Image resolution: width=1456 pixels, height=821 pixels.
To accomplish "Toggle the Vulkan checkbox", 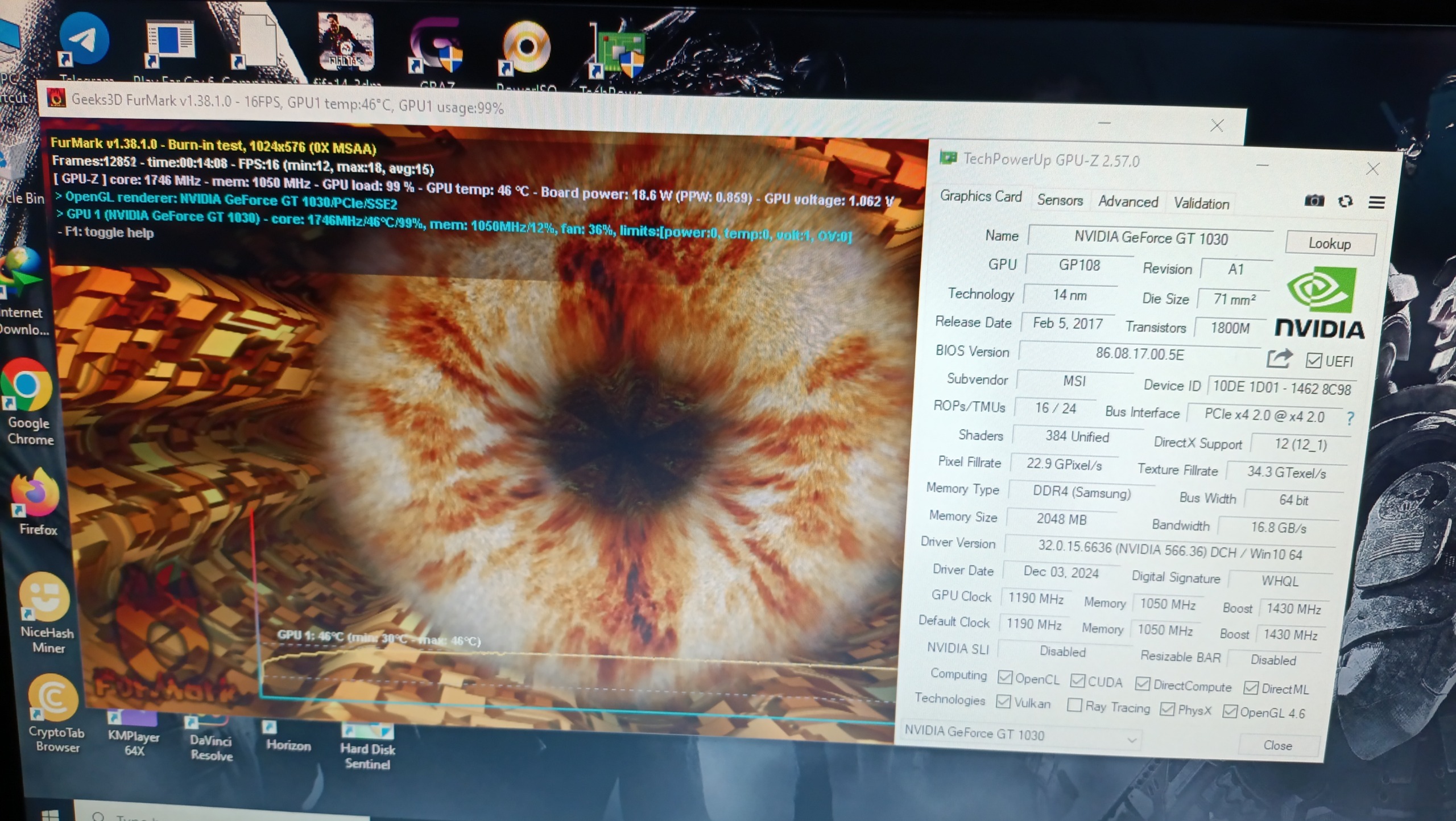I will click(1004, 702).
